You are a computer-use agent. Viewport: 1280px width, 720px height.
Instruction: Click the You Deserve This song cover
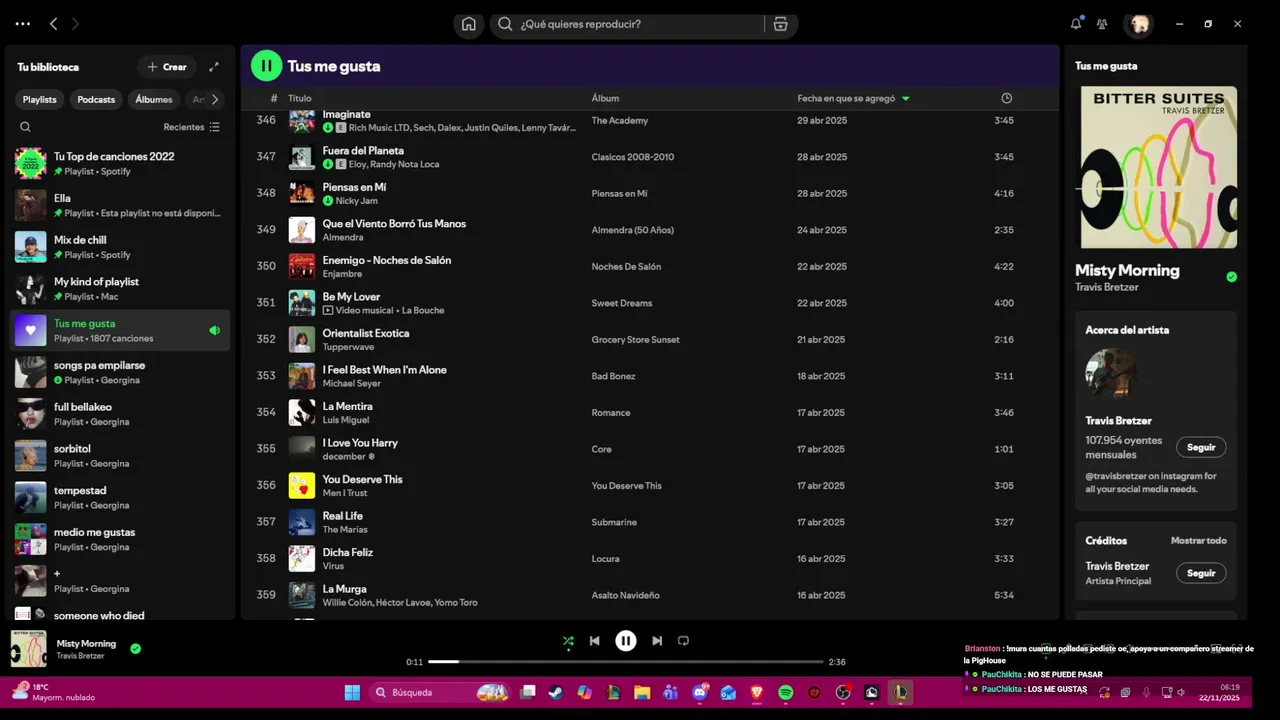coord(302,485)
